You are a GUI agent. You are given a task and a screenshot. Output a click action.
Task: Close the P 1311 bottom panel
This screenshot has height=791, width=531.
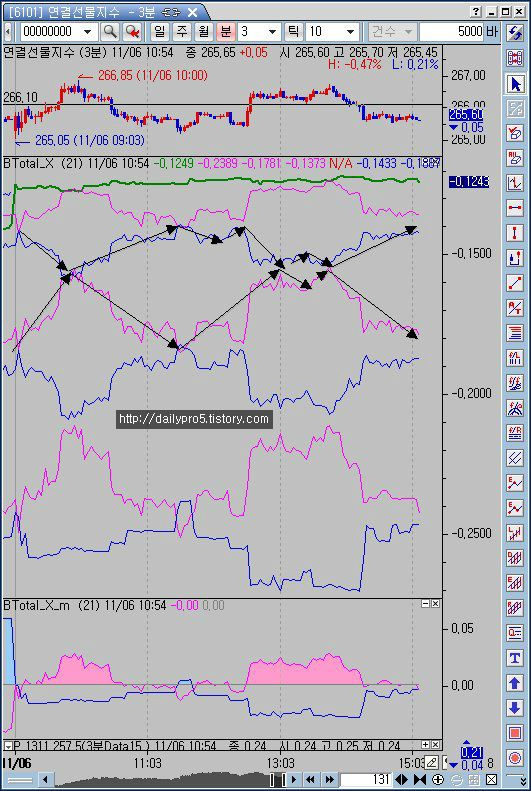tap(435, 745)
